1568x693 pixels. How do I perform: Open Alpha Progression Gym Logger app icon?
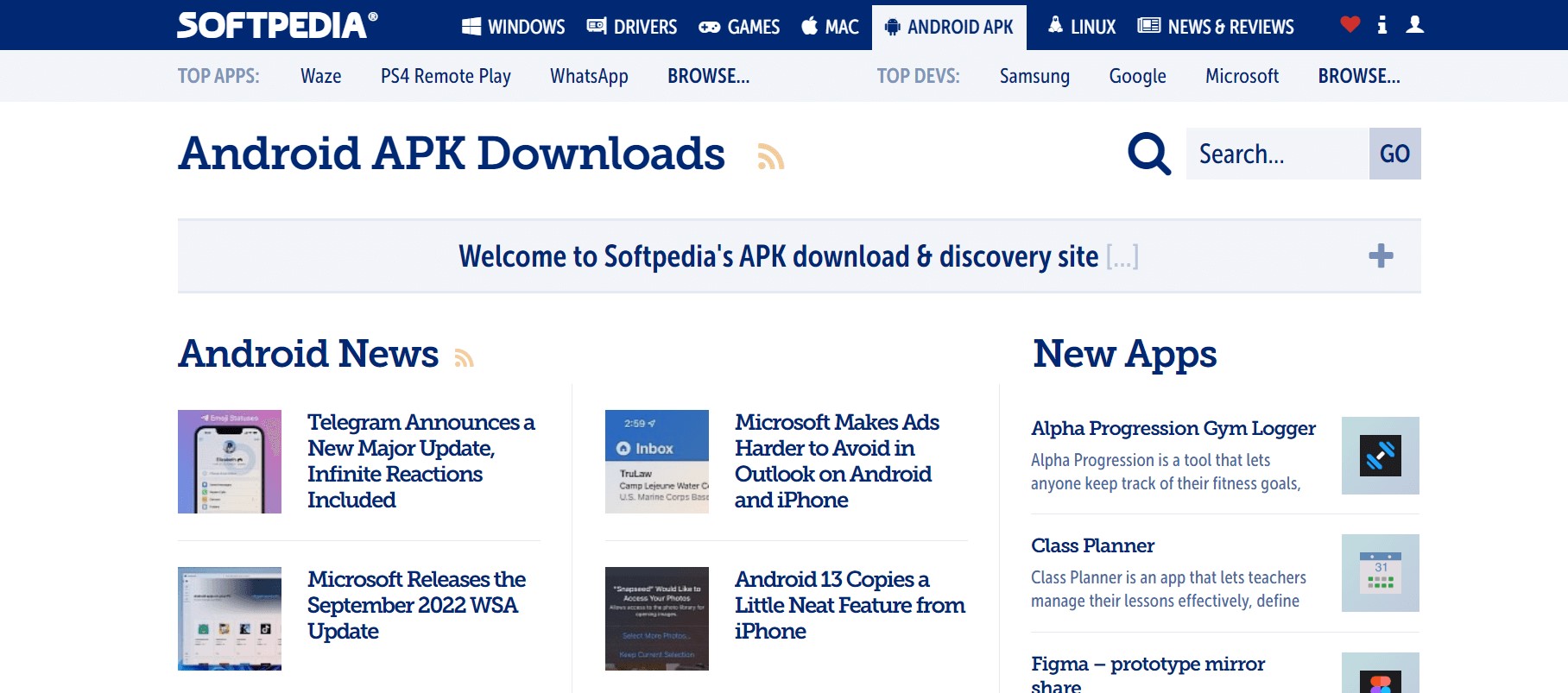[x=1380, y=456]
